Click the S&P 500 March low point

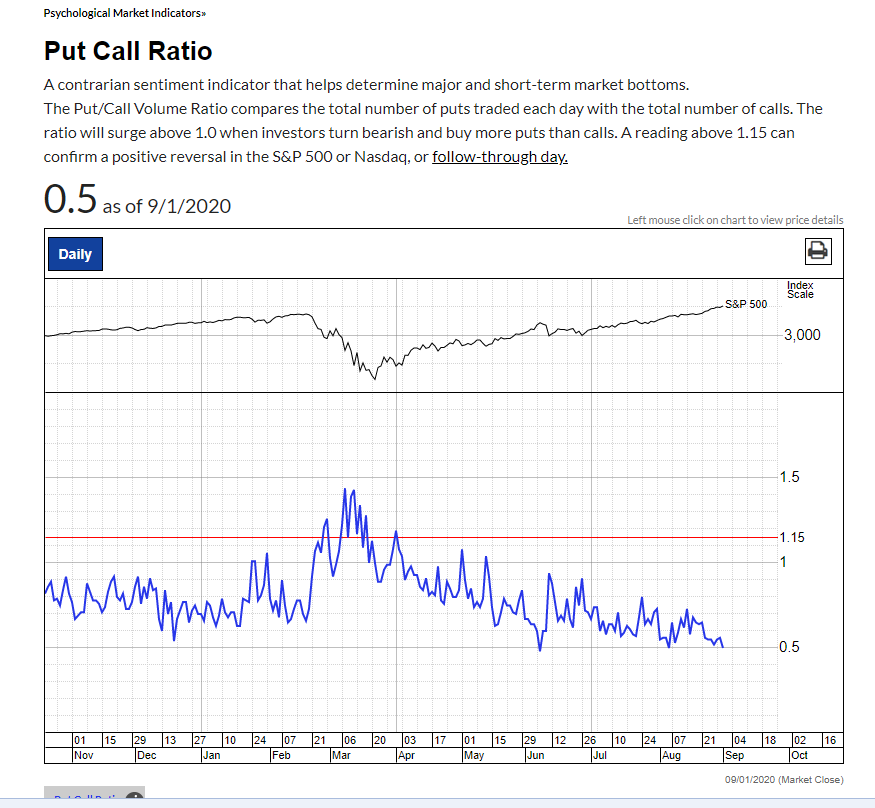pos(374,379)
